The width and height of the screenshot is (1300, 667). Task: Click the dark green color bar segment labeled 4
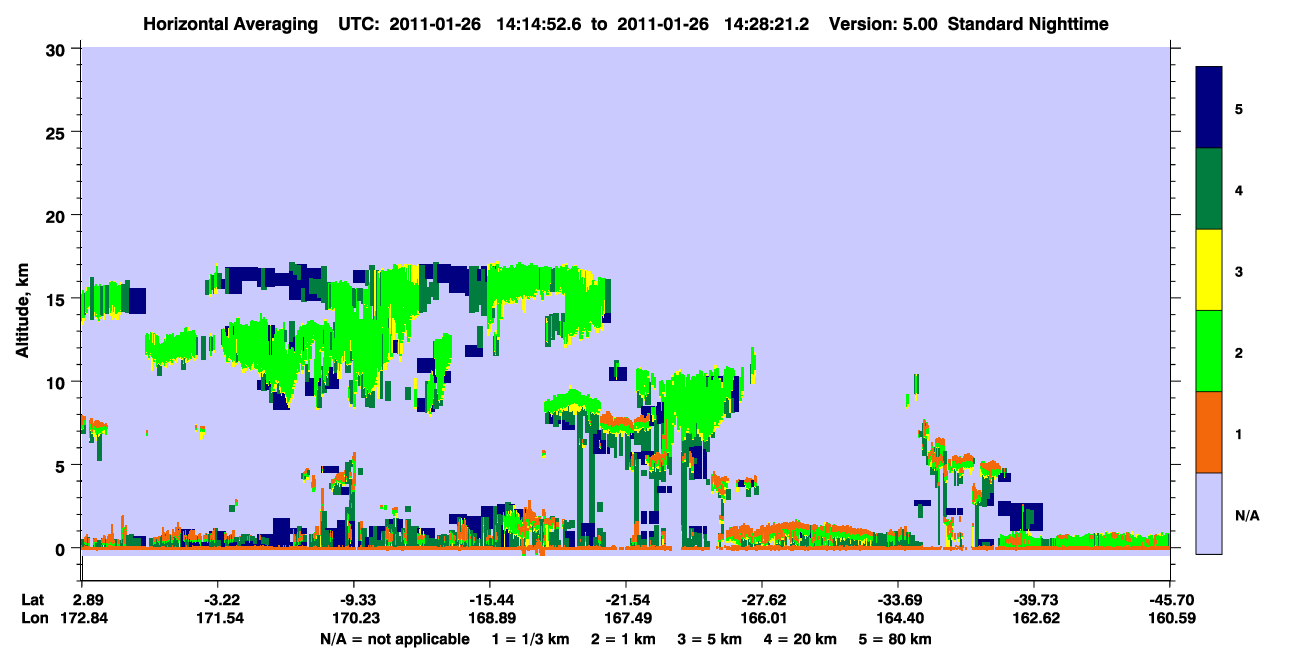[1209, 189]
